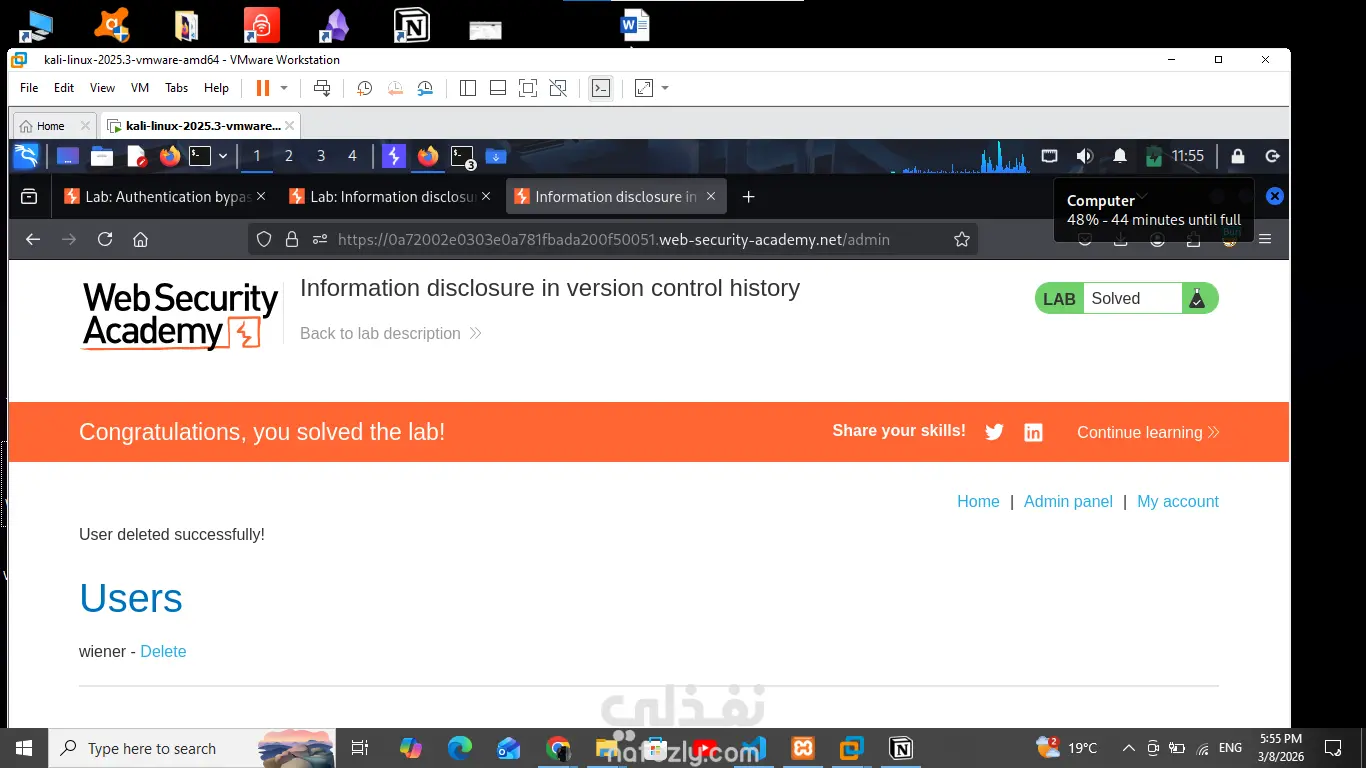This screenshot has height=768, width=1366.
Task: Switch to Kali workspace 2
Action: (289, 156)
